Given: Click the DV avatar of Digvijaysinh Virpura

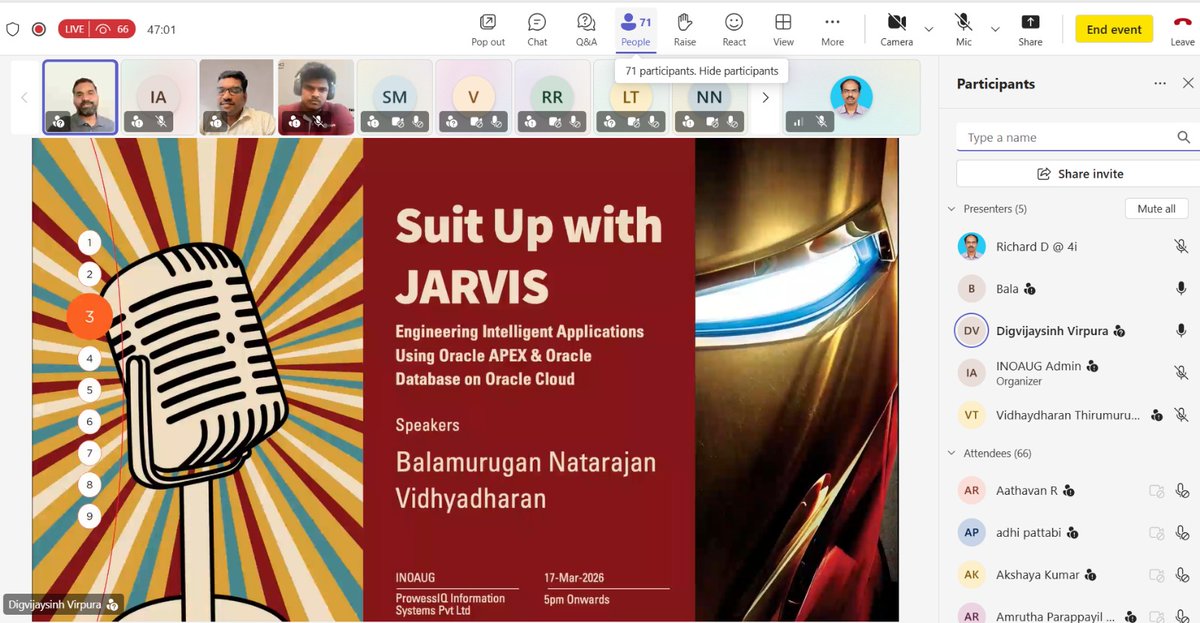Looking at the screenshot, I should point(971,330).
